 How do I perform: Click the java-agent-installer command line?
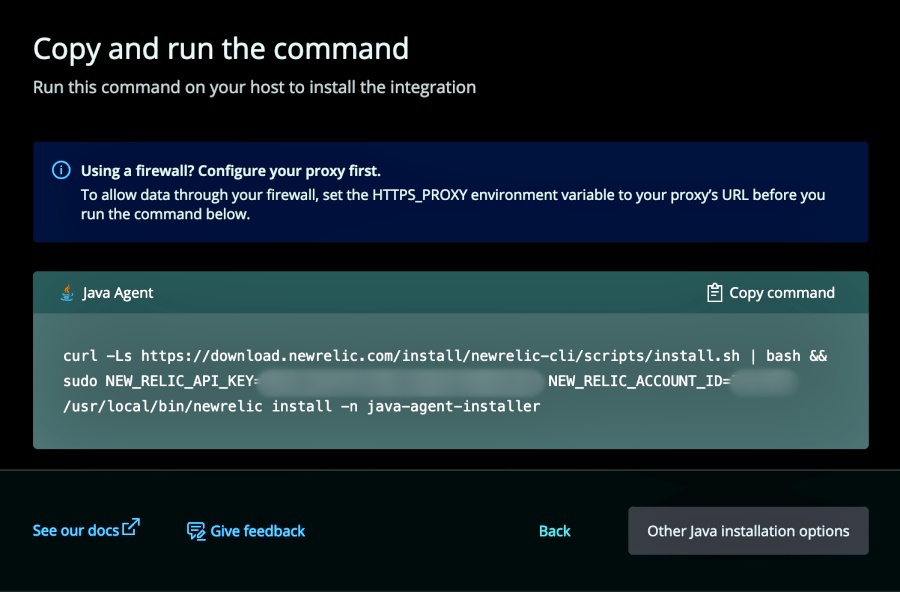(301, 407)
